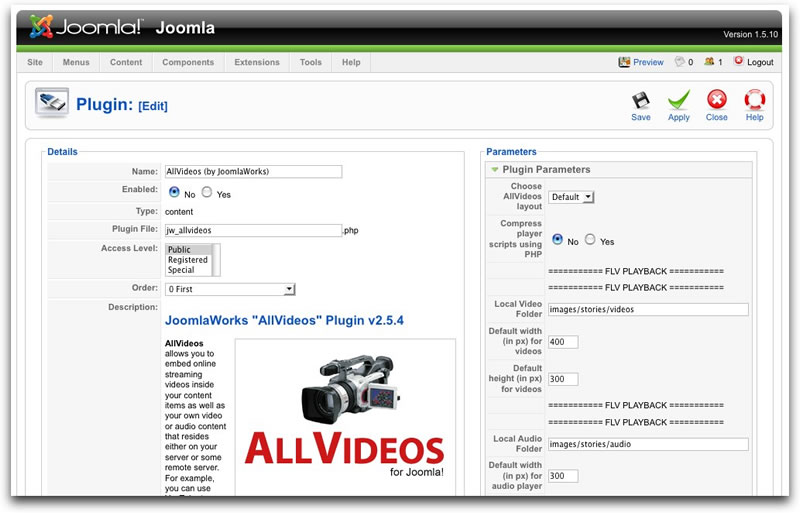Open the Content menu
800x513 pixels.
(x=126, y=62)
